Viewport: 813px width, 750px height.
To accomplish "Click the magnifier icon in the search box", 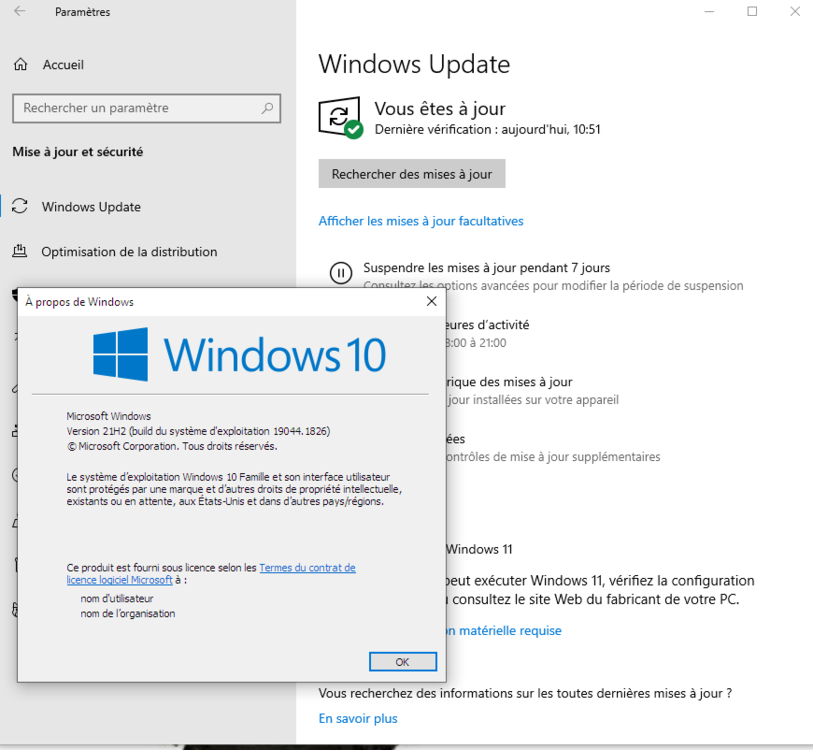I will point(267,108).
